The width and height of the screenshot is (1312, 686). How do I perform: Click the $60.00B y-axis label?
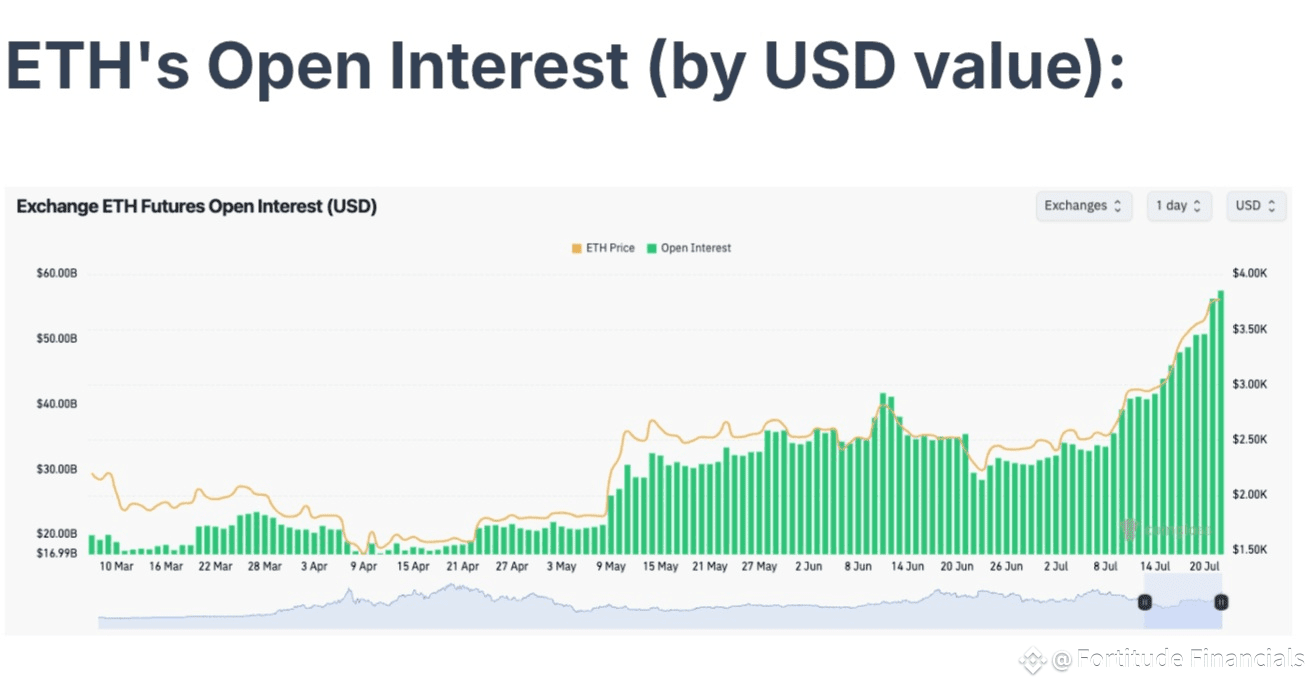point(57,273)
